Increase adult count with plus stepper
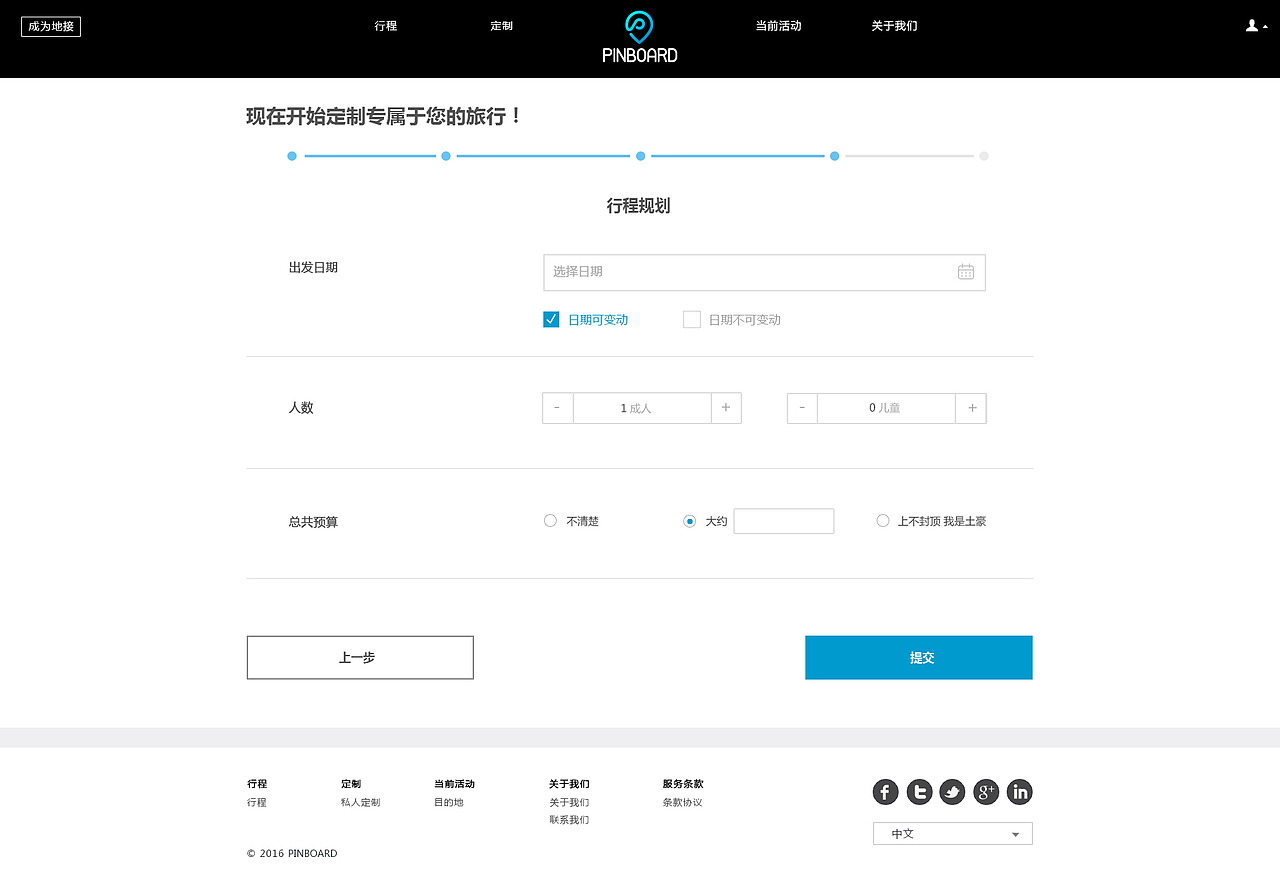Image resolution: width=1280 pixels, height=883 pixels. click(x=726, y=408)
